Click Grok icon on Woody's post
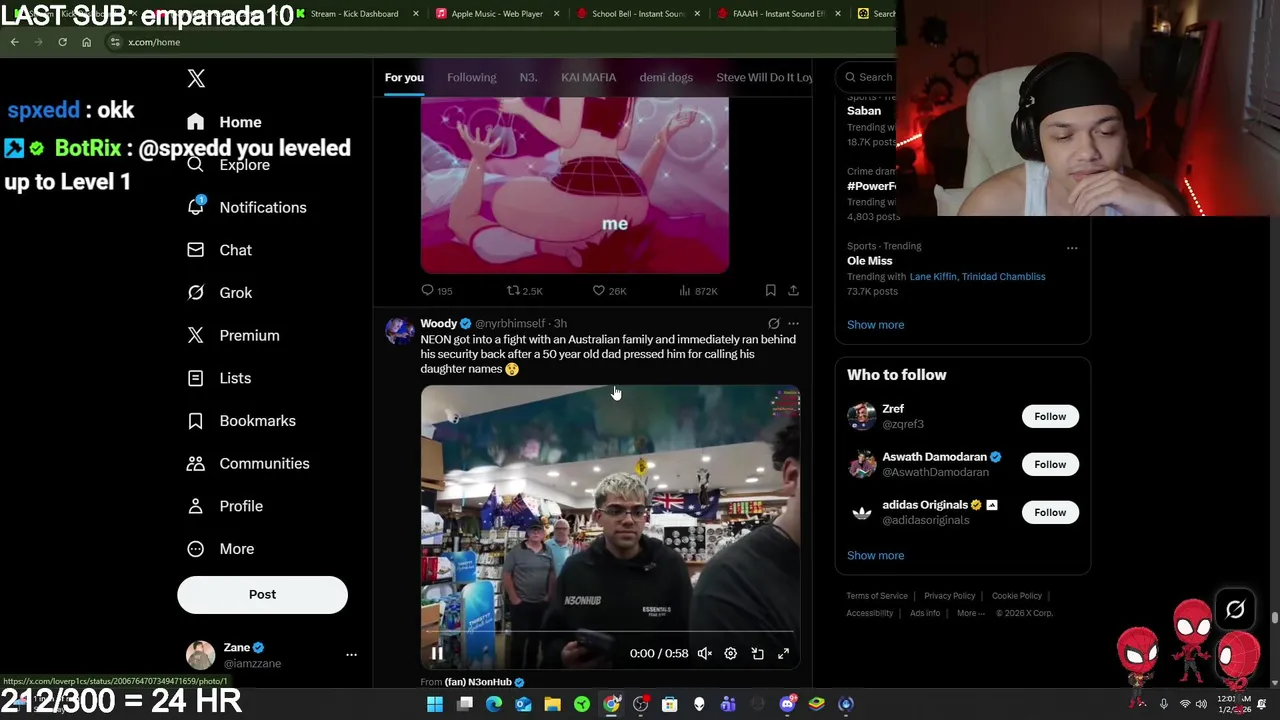This screenshot has width=1280, height=720. (x=773, y=324)
